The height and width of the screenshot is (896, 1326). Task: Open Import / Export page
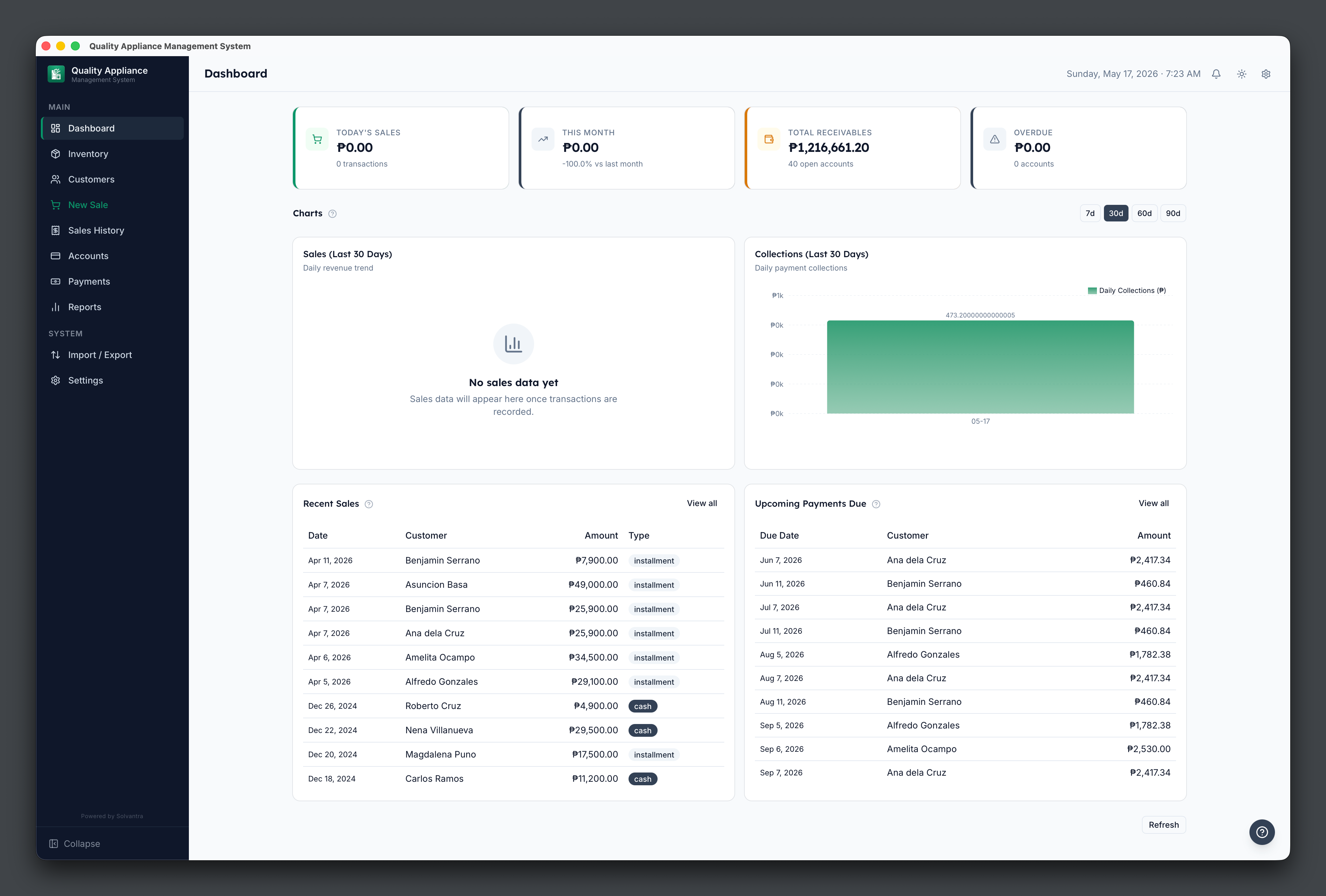click(112, 355)
